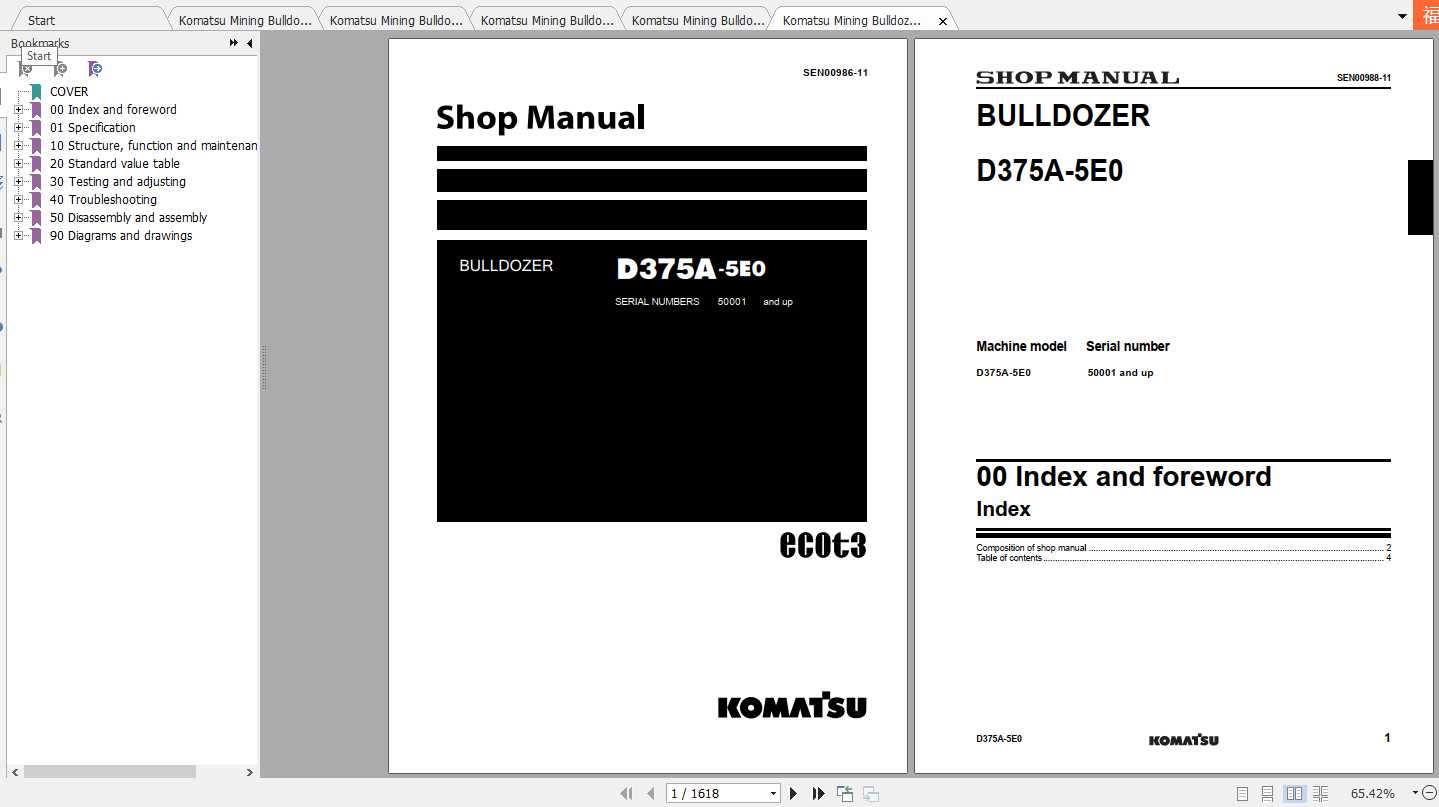Decrease zoom with the minus control
Viewport: 1439px width, 807px height.
(x=1431, y=793)
